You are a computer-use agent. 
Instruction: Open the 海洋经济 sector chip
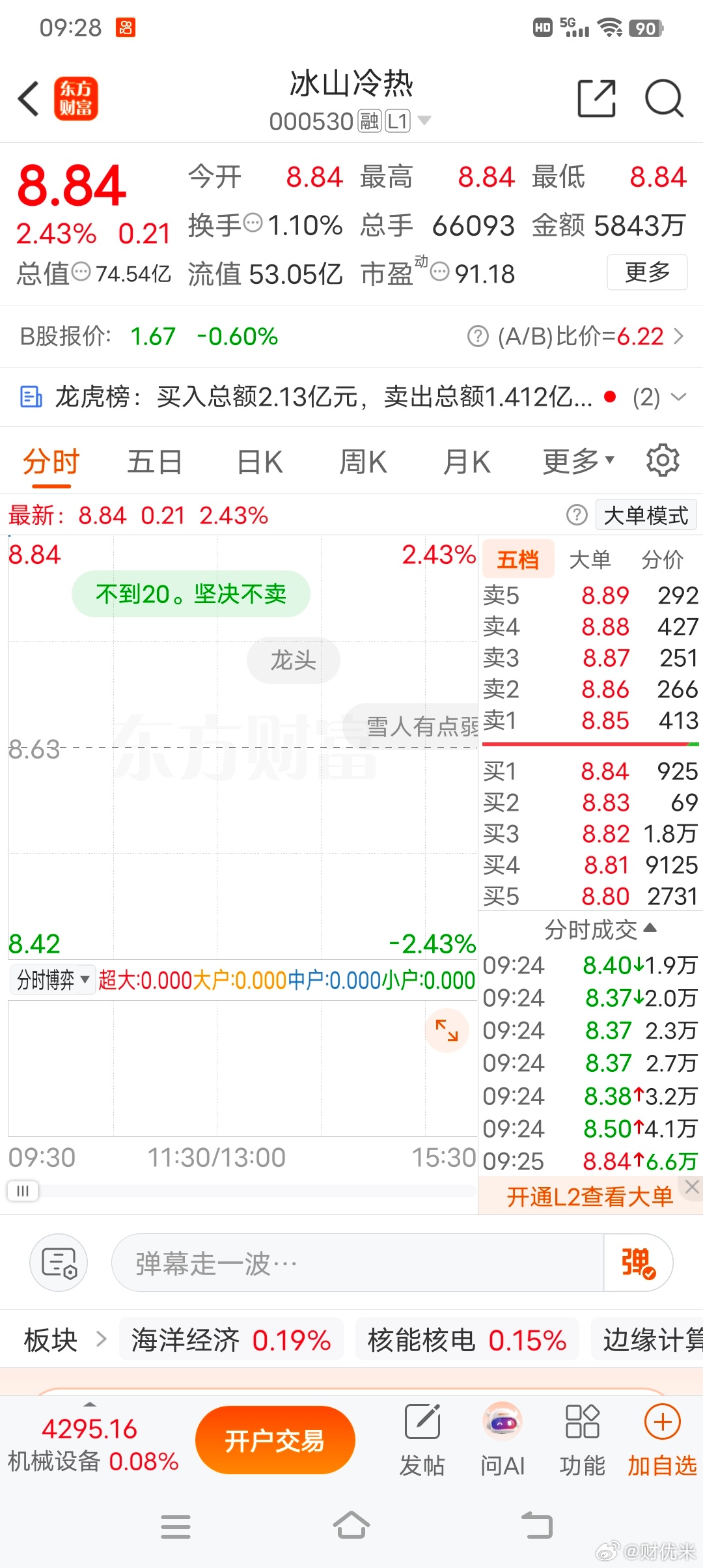point(231,1339)
